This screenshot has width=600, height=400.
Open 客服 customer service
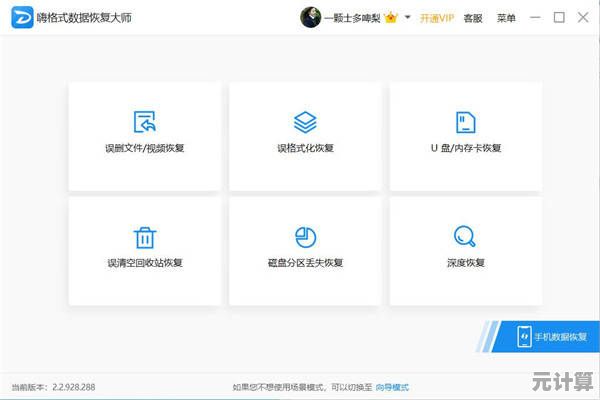472,17
